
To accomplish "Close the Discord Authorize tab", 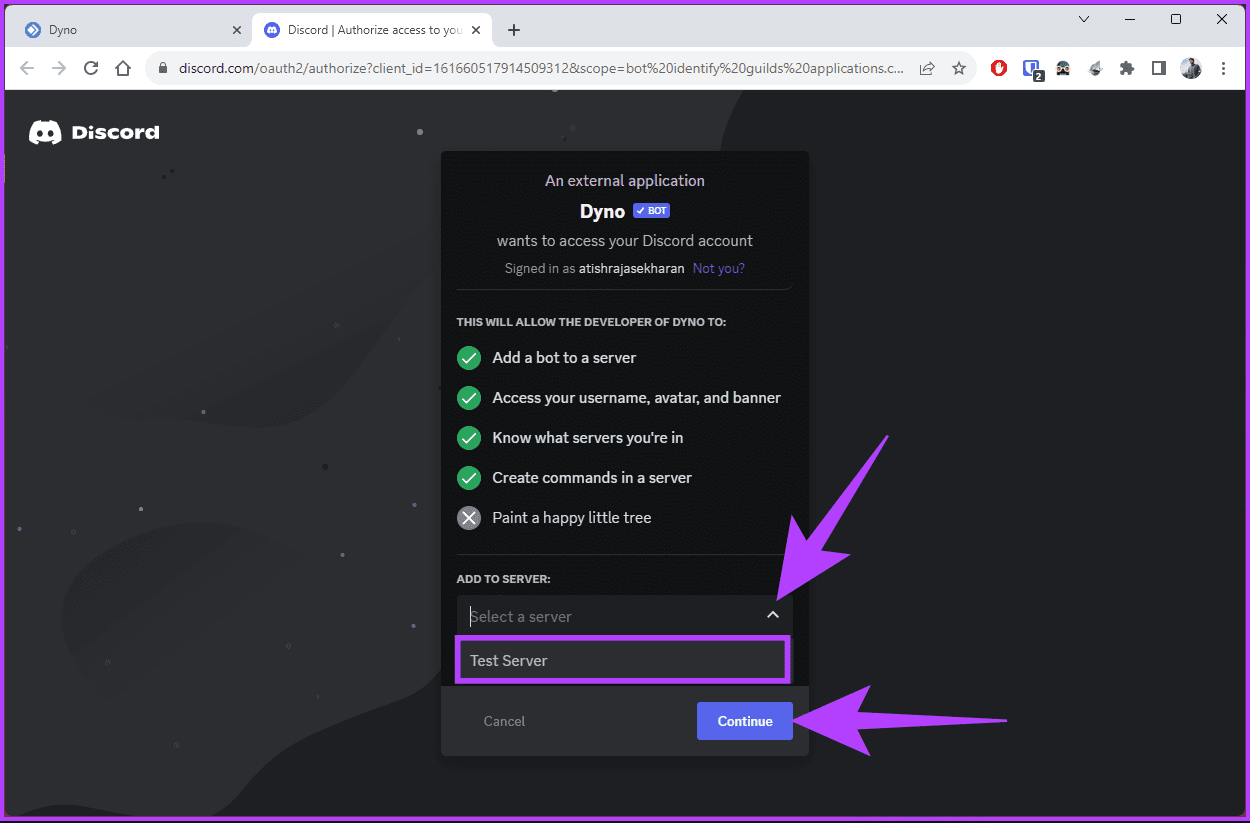I will (478, 30).
